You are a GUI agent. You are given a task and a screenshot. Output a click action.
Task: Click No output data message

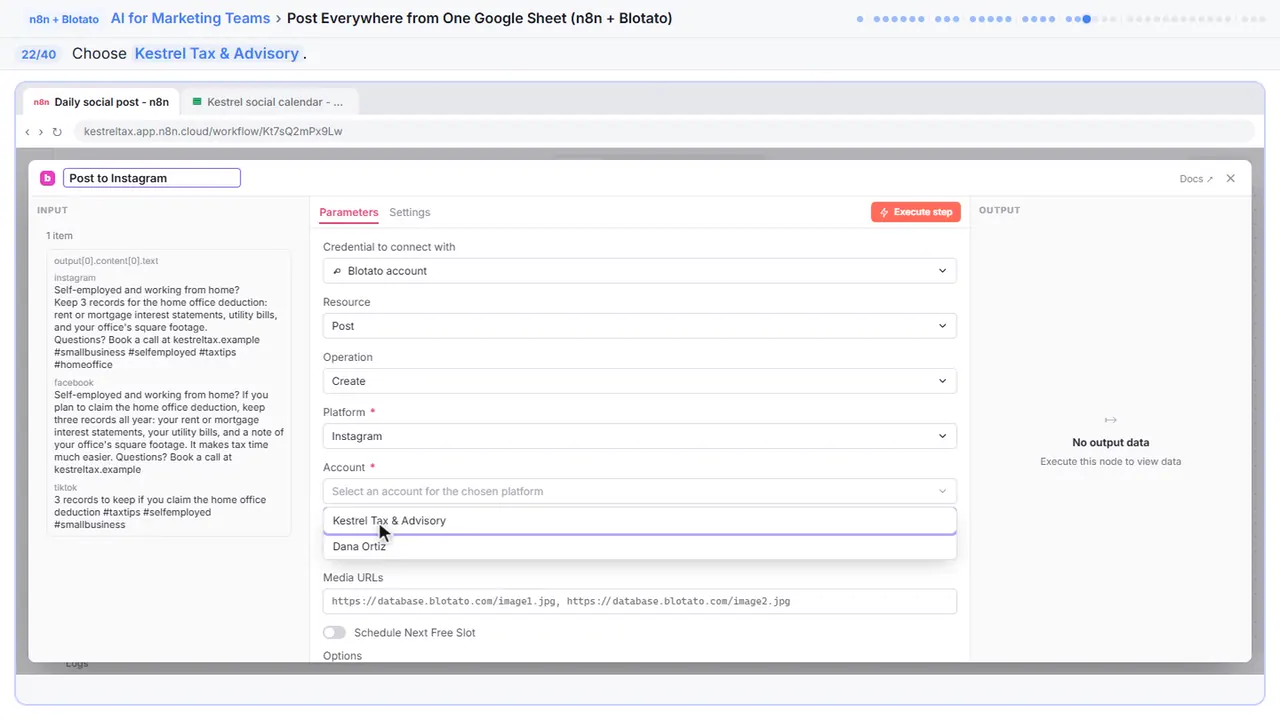(1110, 442)
